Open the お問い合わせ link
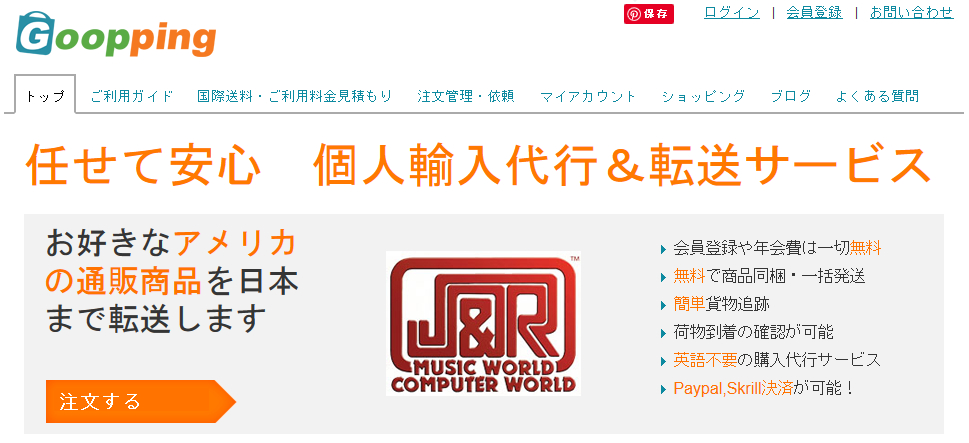This screenshot has height=443, width=969. coord(912,12)
